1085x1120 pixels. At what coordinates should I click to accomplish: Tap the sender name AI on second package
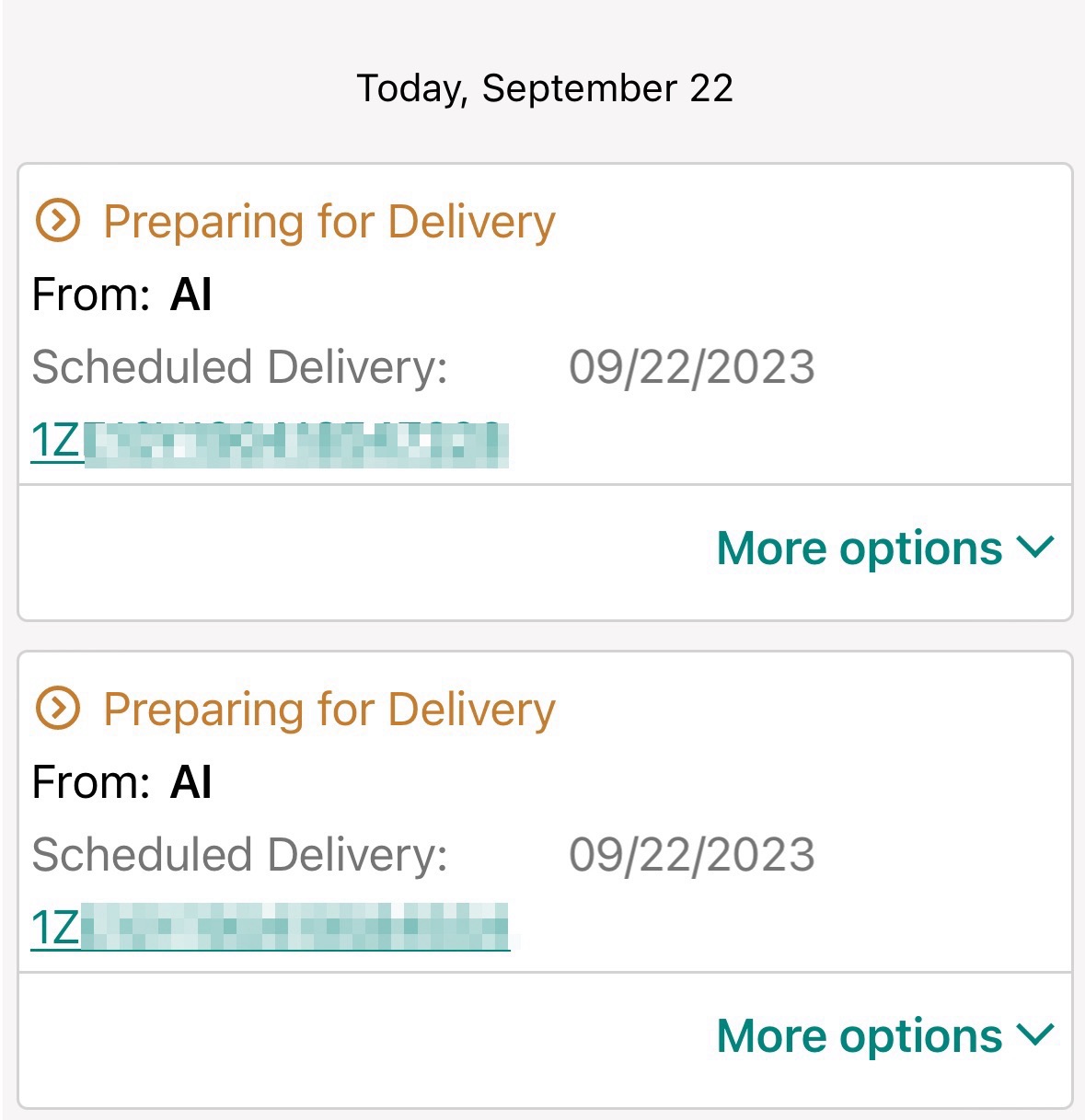[x=191, y=783]
